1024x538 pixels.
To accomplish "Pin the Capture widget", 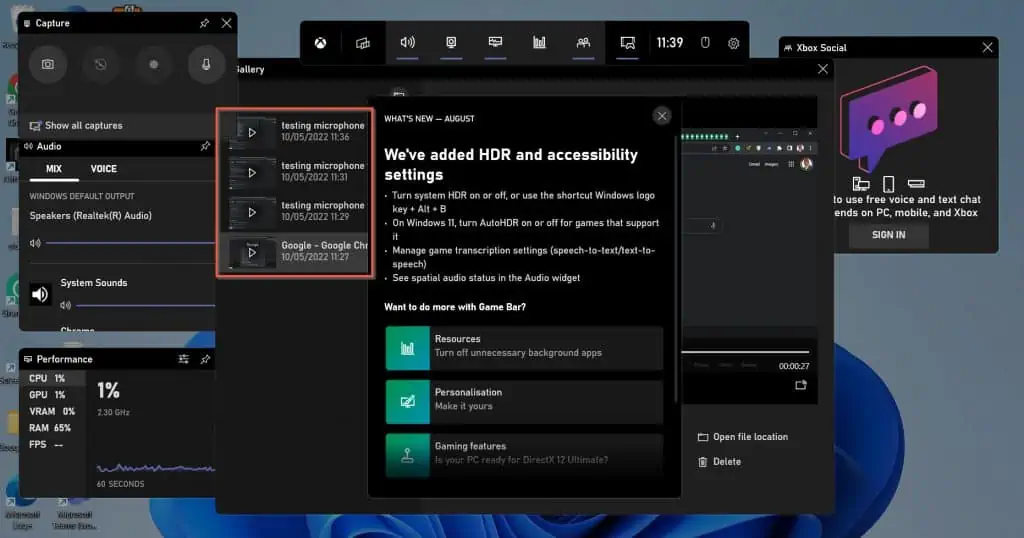I will [205, 23].
